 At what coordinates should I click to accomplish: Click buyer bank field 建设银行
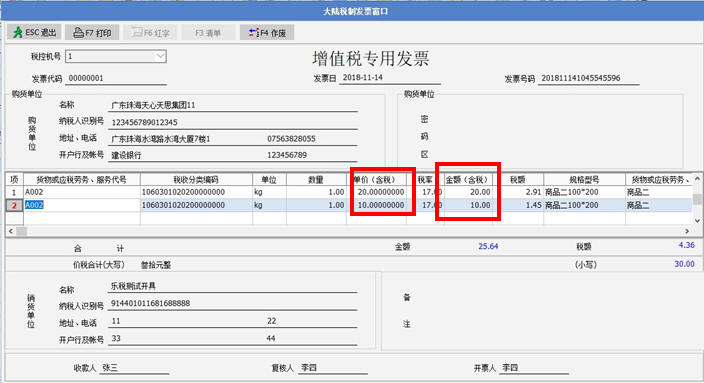coord(126,155)
